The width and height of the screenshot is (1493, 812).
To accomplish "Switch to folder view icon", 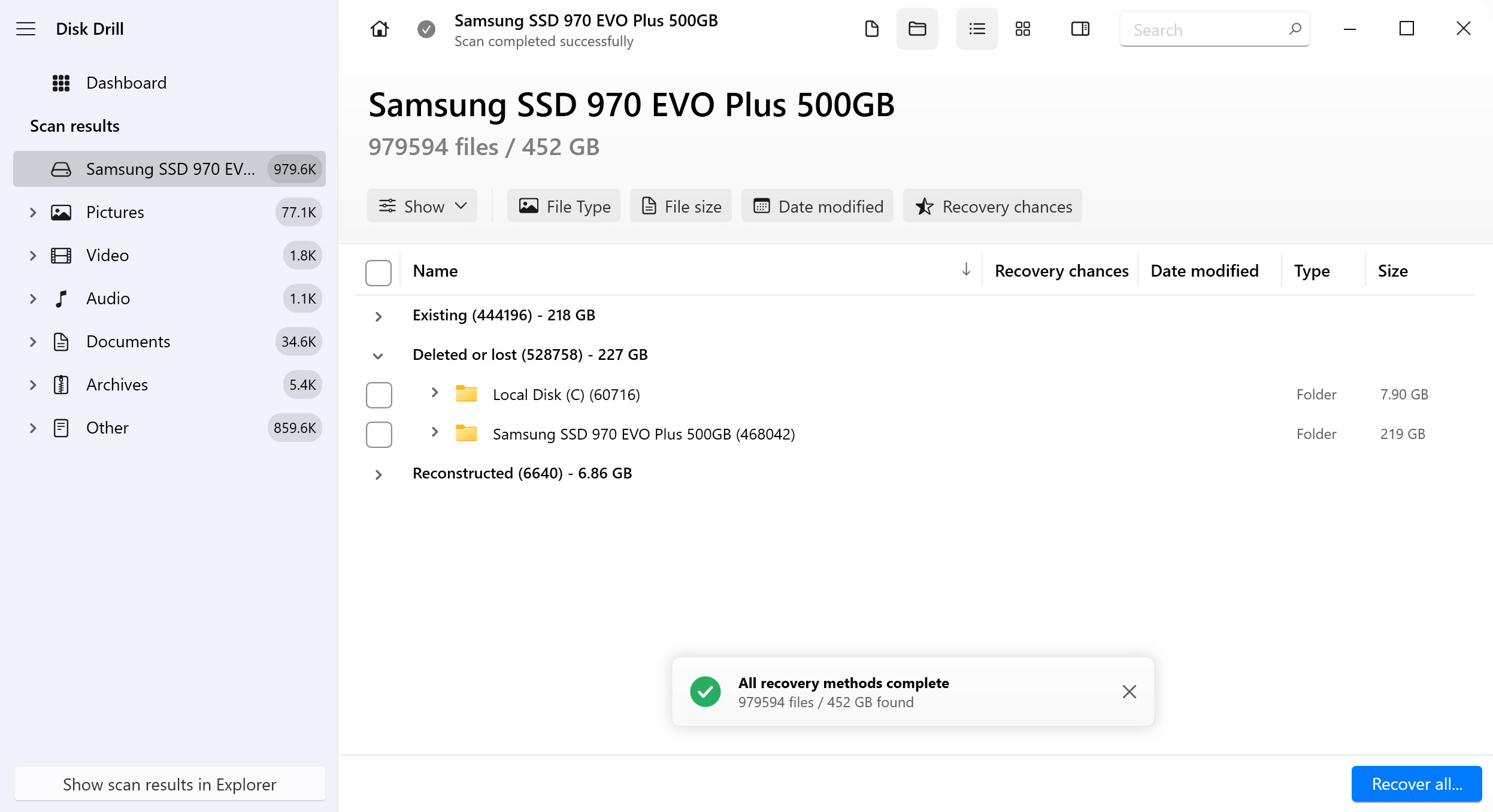I will (917, 29).
